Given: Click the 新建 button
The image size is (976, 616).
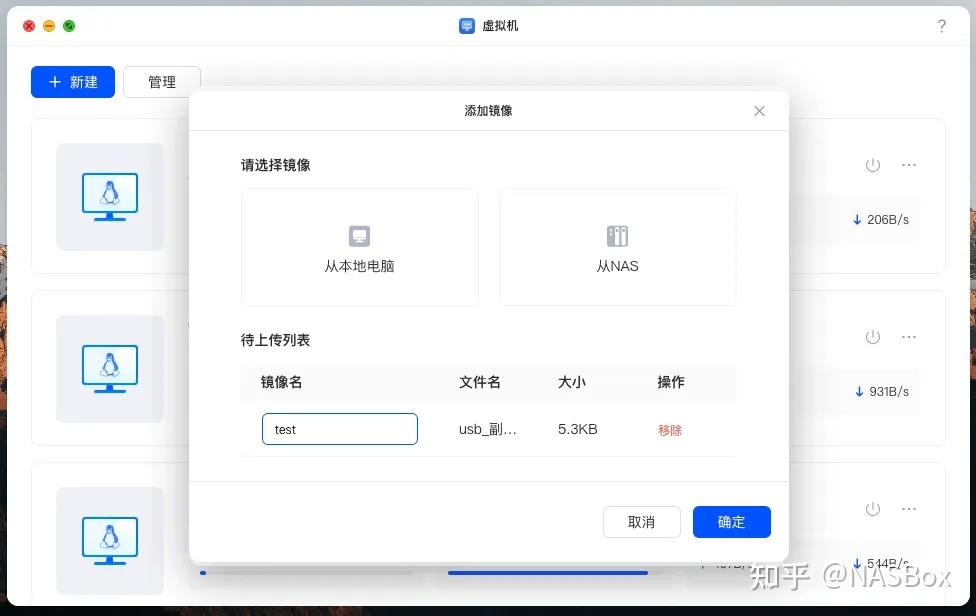Looking at the screenshot, I should (x=73, y=82).
